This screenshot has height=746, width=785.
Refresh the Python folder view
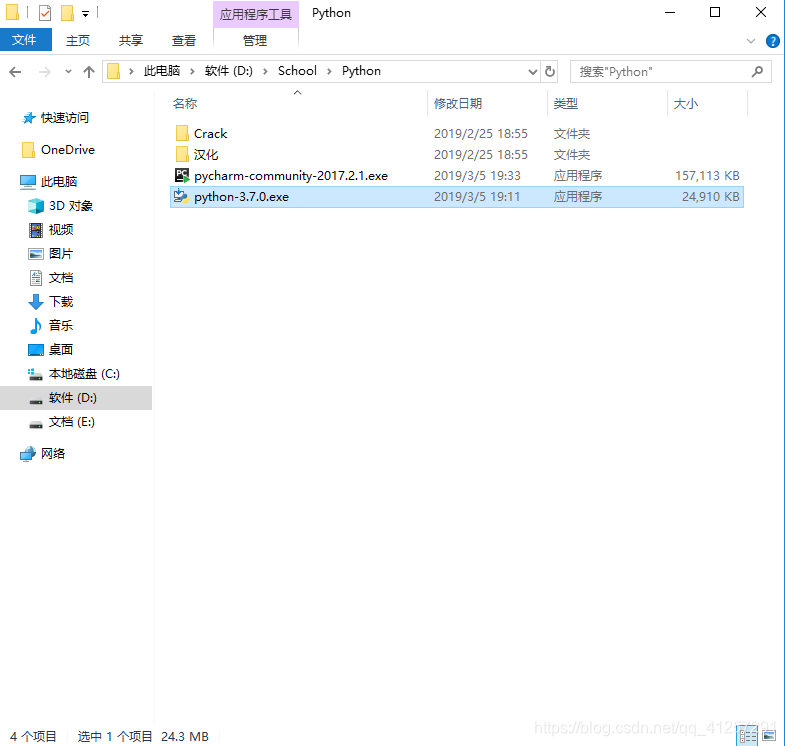pos(550,72)
